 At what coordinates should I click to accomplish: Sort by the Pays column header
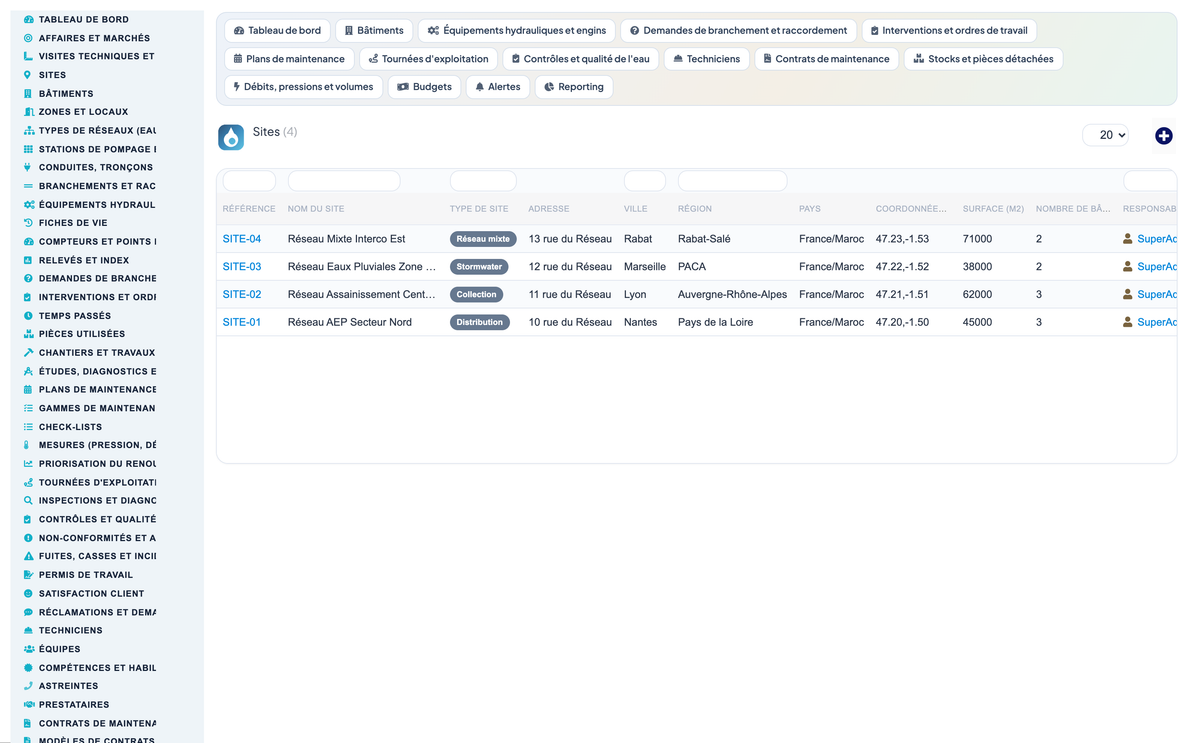click(810, 209)
